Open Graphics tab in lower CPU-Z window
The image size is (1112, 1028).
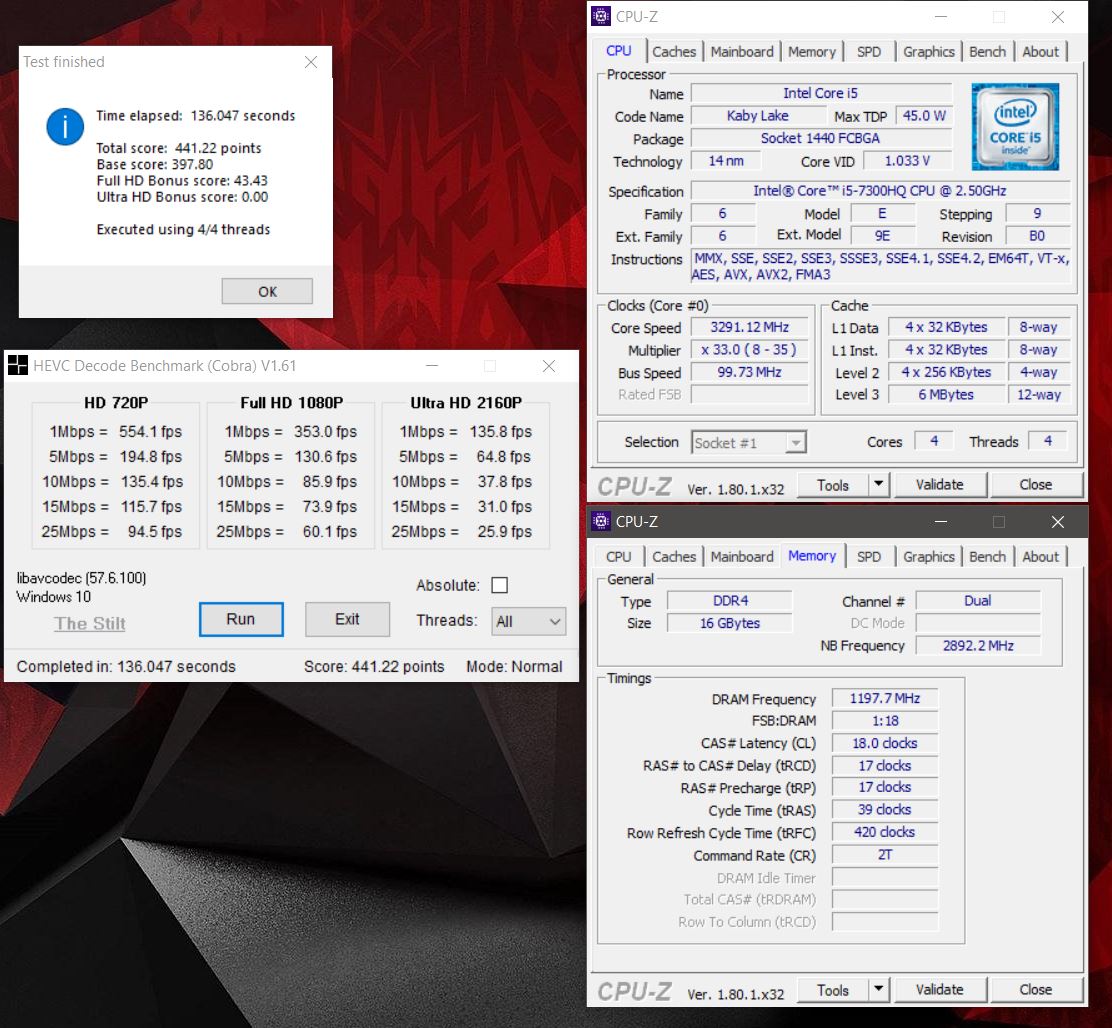pos(928,557)
